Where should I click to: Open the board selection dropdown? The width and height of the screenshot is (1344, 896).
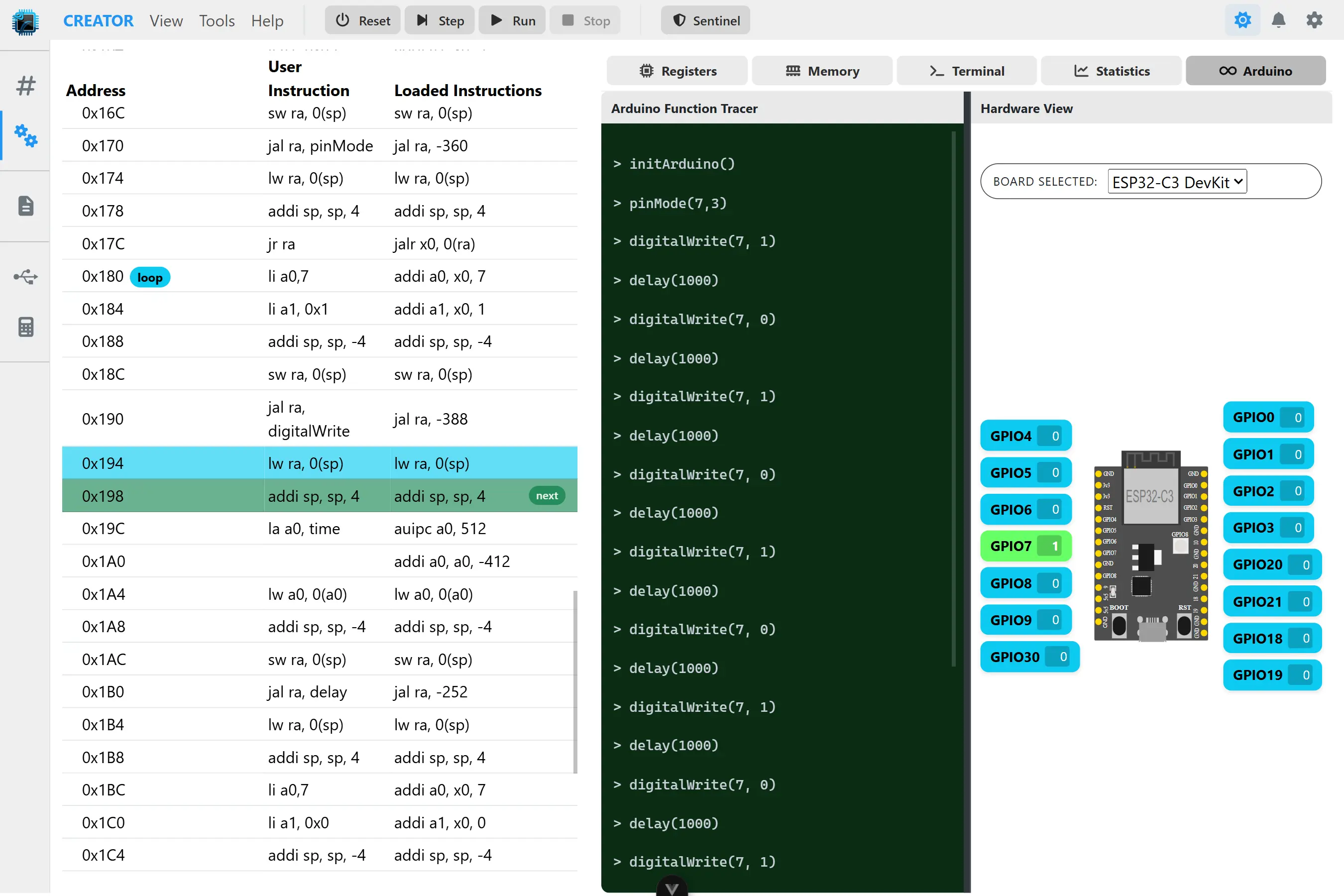tap(1177, 182)
